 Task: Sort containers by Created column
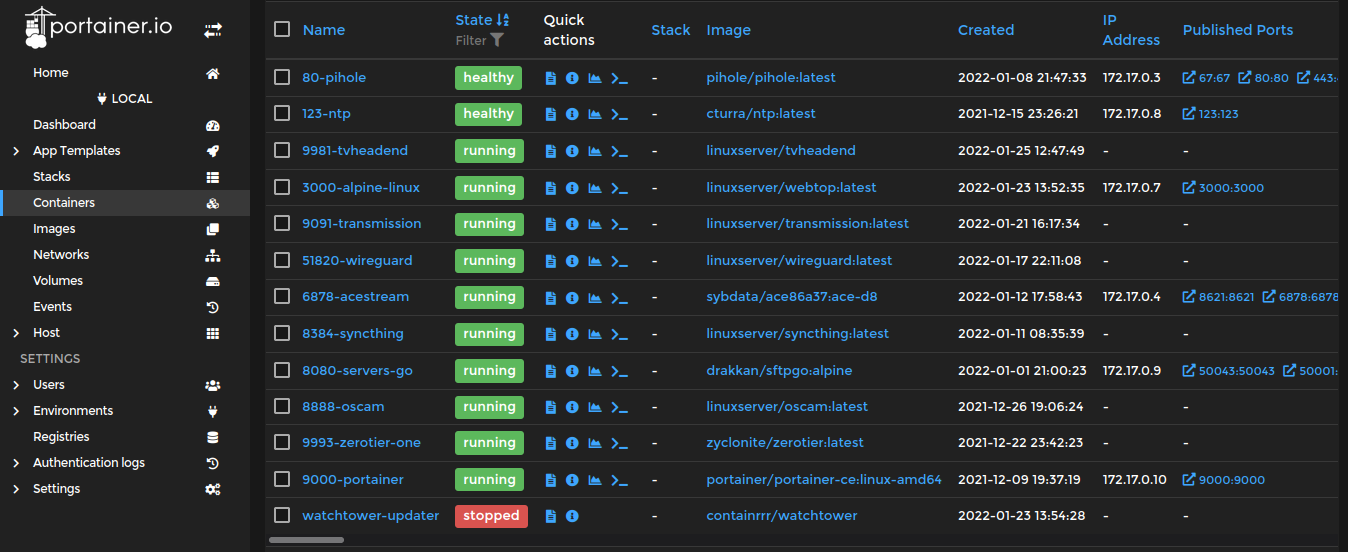(986, 30)
